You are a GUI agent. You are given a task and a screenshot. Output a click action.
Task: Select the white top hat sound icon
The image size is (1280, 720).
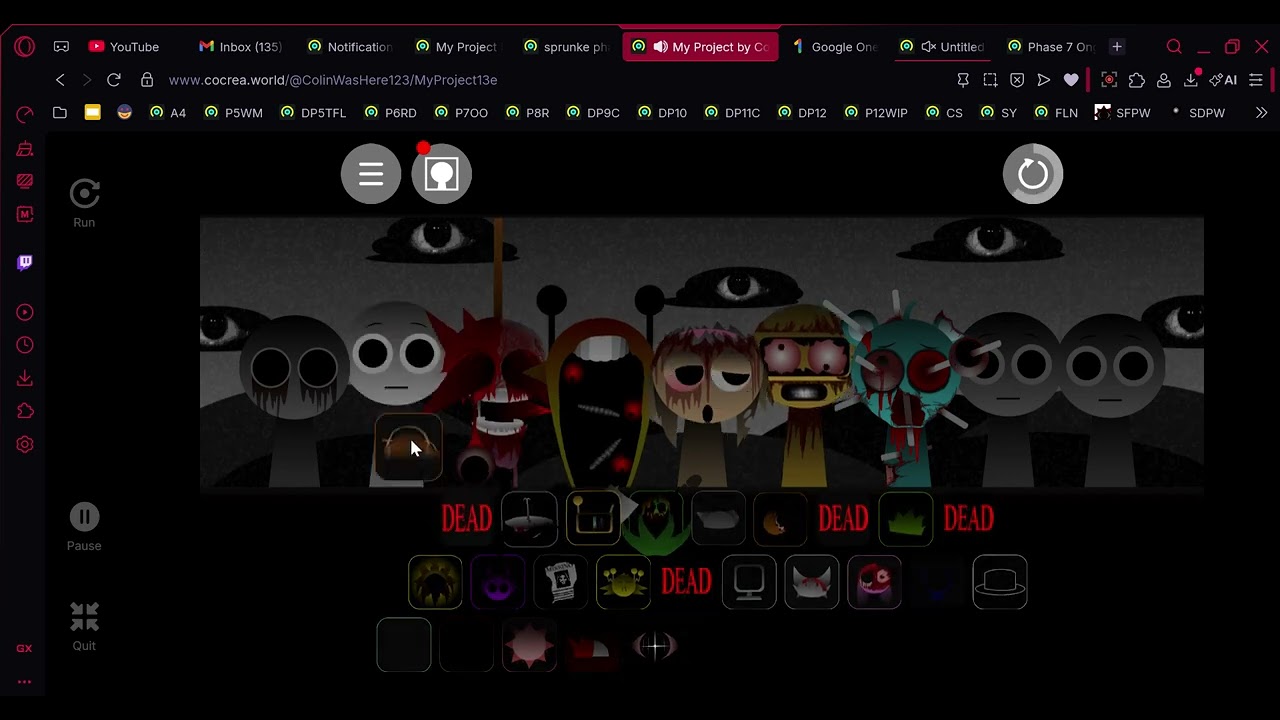[1000, 582]
